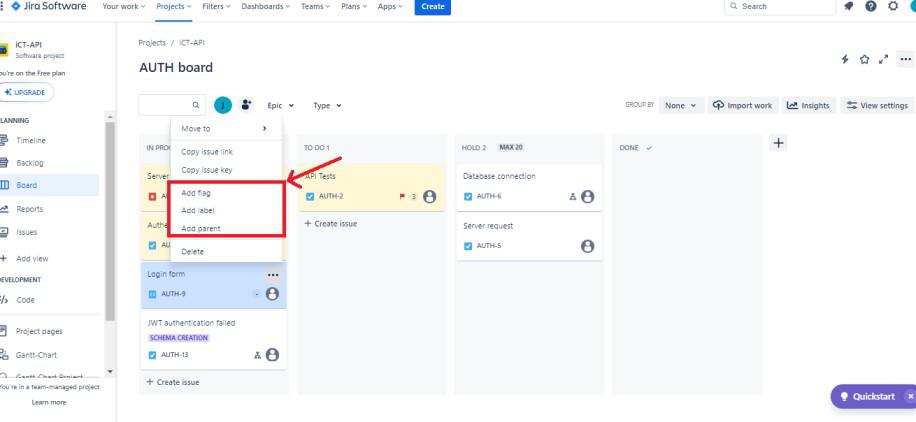Star the AUTH board
Viewport: 916px width, 422px height.
(865, 59)
